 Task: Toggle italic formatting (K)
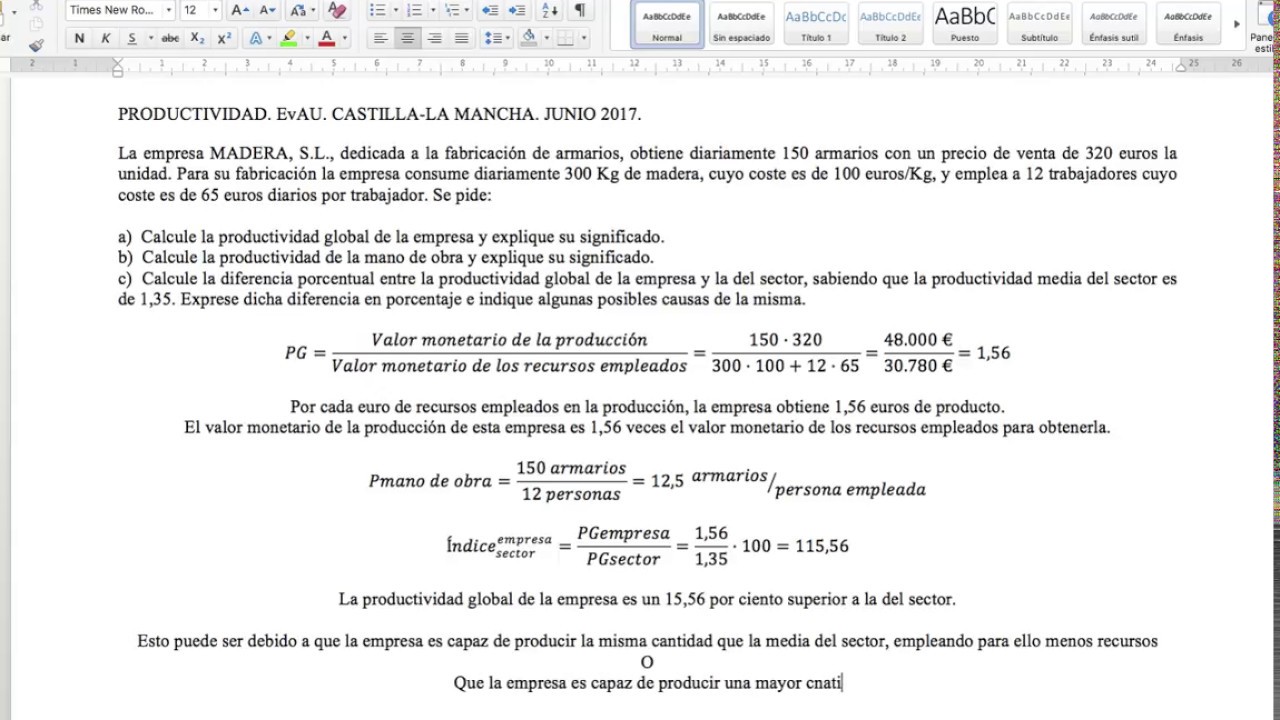(x=105, y=38)
